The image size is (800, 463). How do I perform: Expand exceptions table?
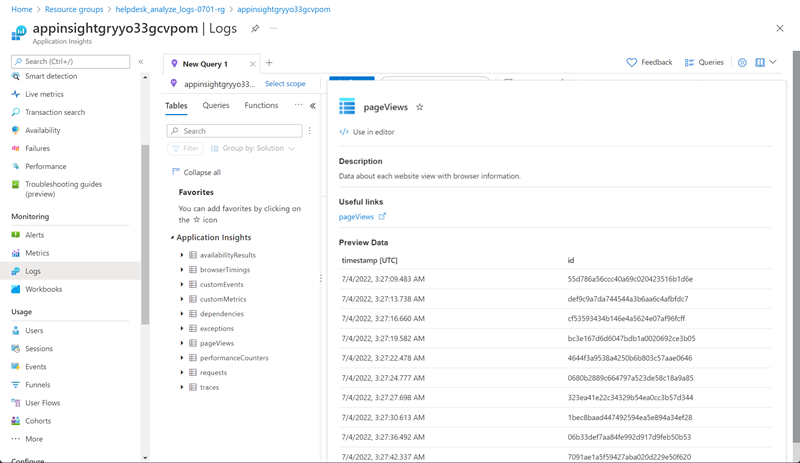182,329
